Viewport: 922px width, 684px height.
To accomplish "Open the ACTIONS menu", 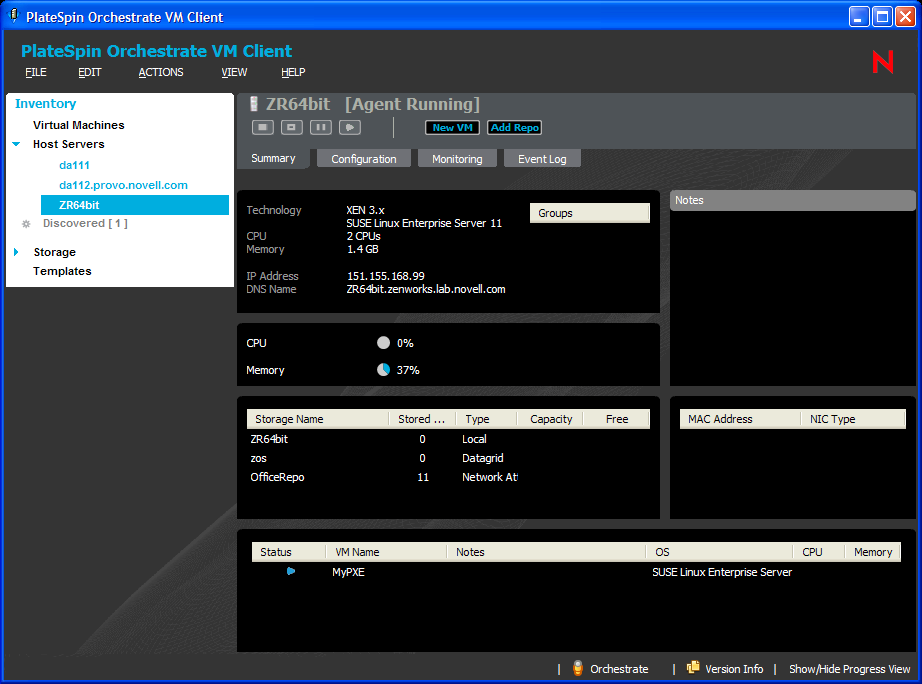I will (x=161, y=72).
